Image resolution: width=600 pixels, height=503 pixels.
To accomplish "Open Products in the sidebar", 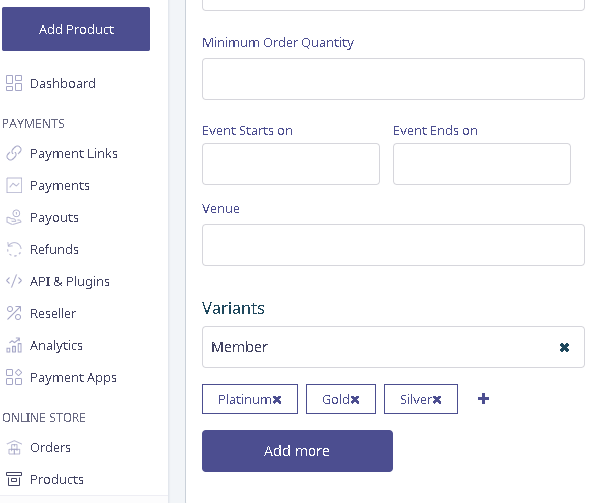I will [x=57, y=479].
